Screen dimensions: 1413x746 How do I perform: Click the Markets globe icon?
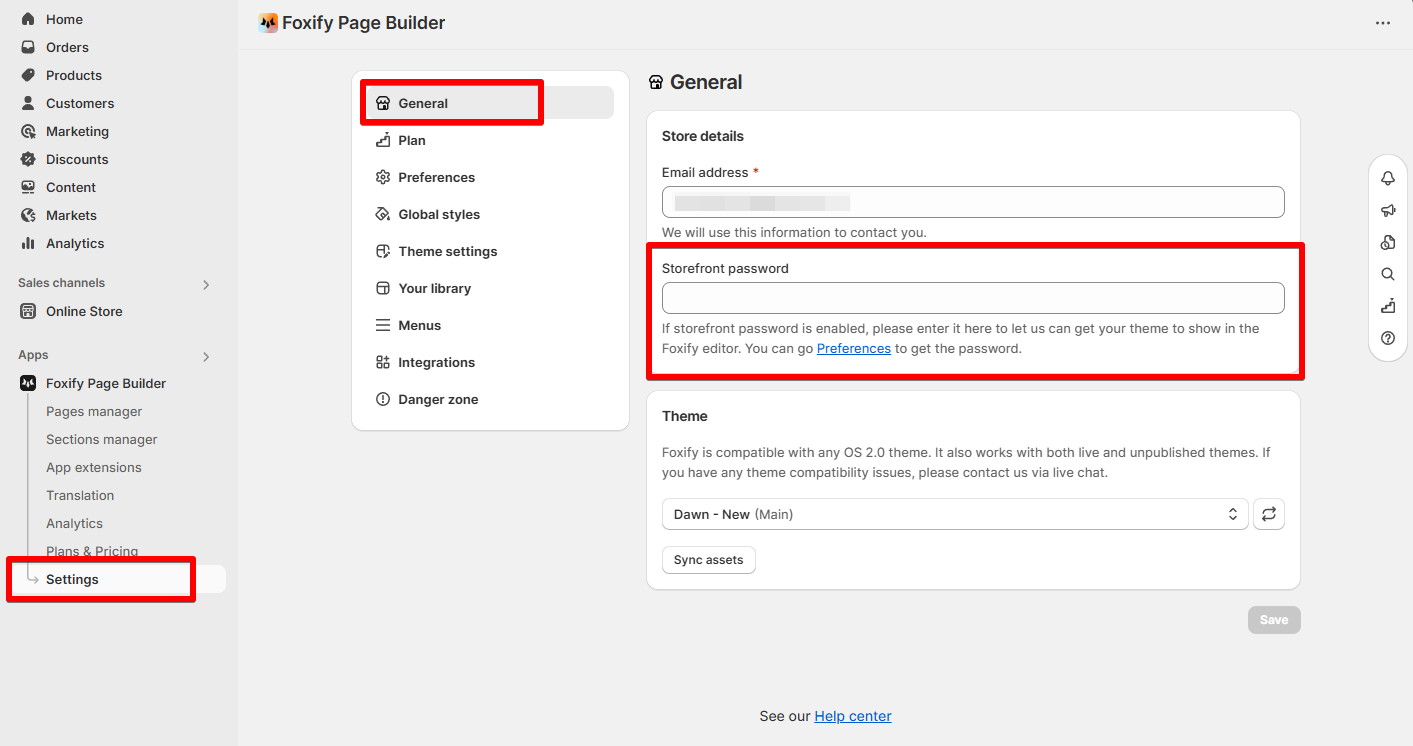28,215
